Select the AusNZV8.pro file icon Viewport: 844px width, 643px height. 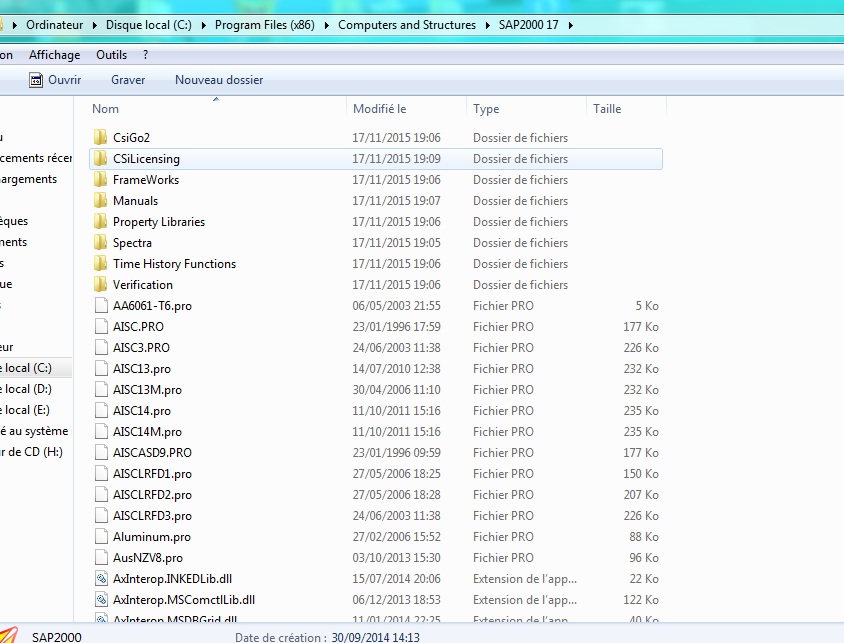click(x=101, y=557)
